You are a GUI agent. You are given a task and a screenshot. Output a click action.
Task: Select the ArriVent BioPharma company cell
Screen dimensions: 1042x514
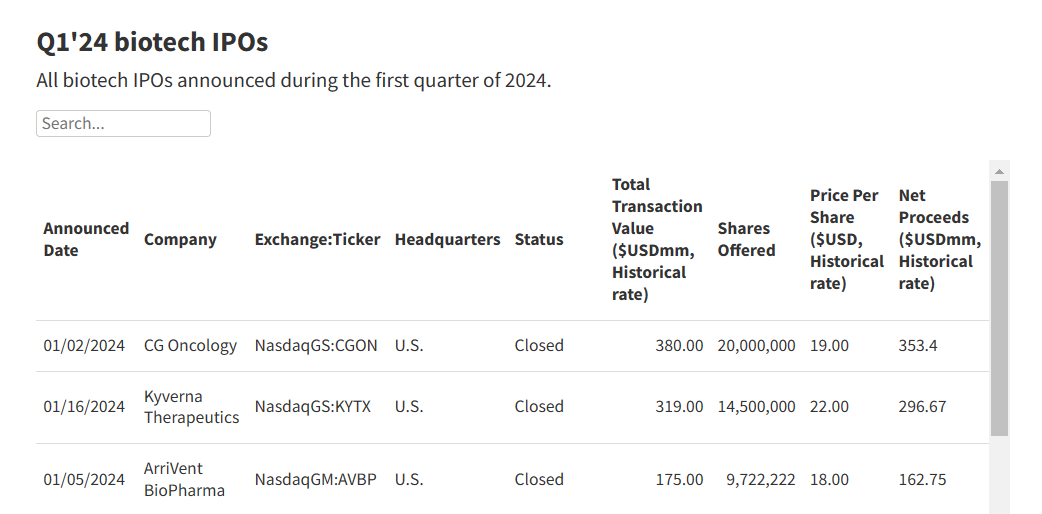click(x=184, y=479)
